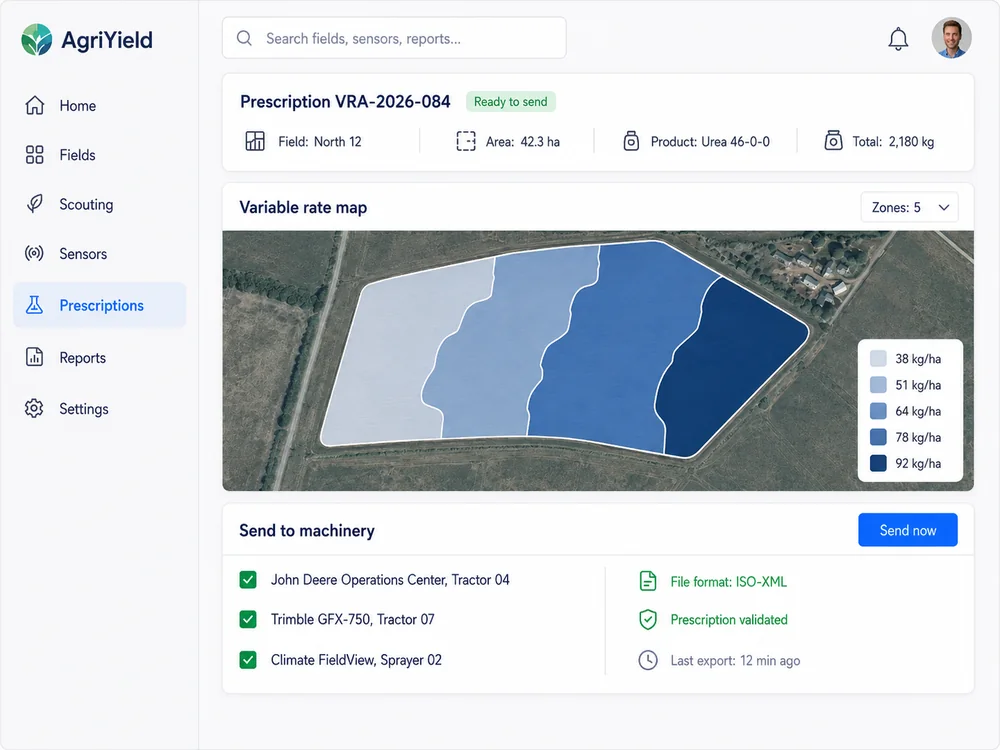Open Fields section

coord(99,155)
